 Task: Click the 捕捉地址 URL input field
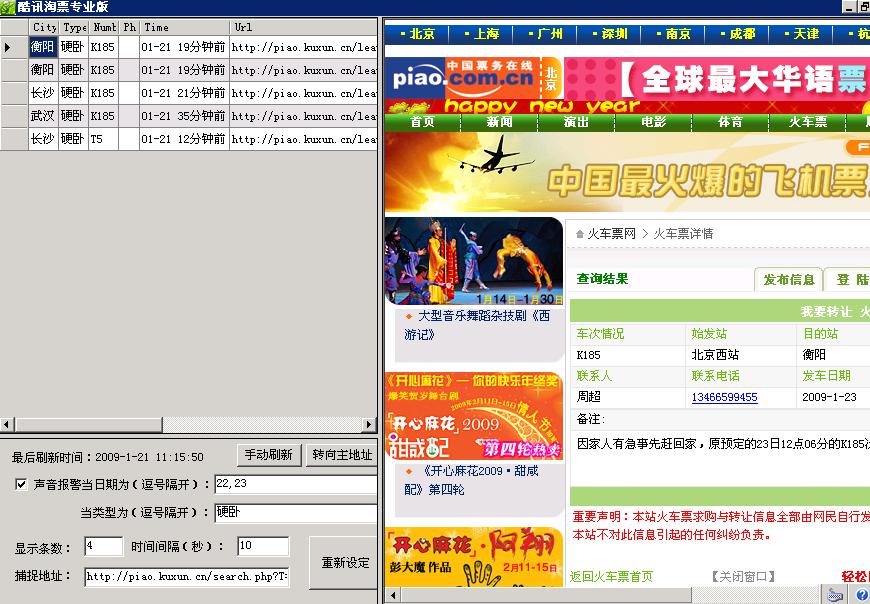pyautogui.click(x=186, y=576)
